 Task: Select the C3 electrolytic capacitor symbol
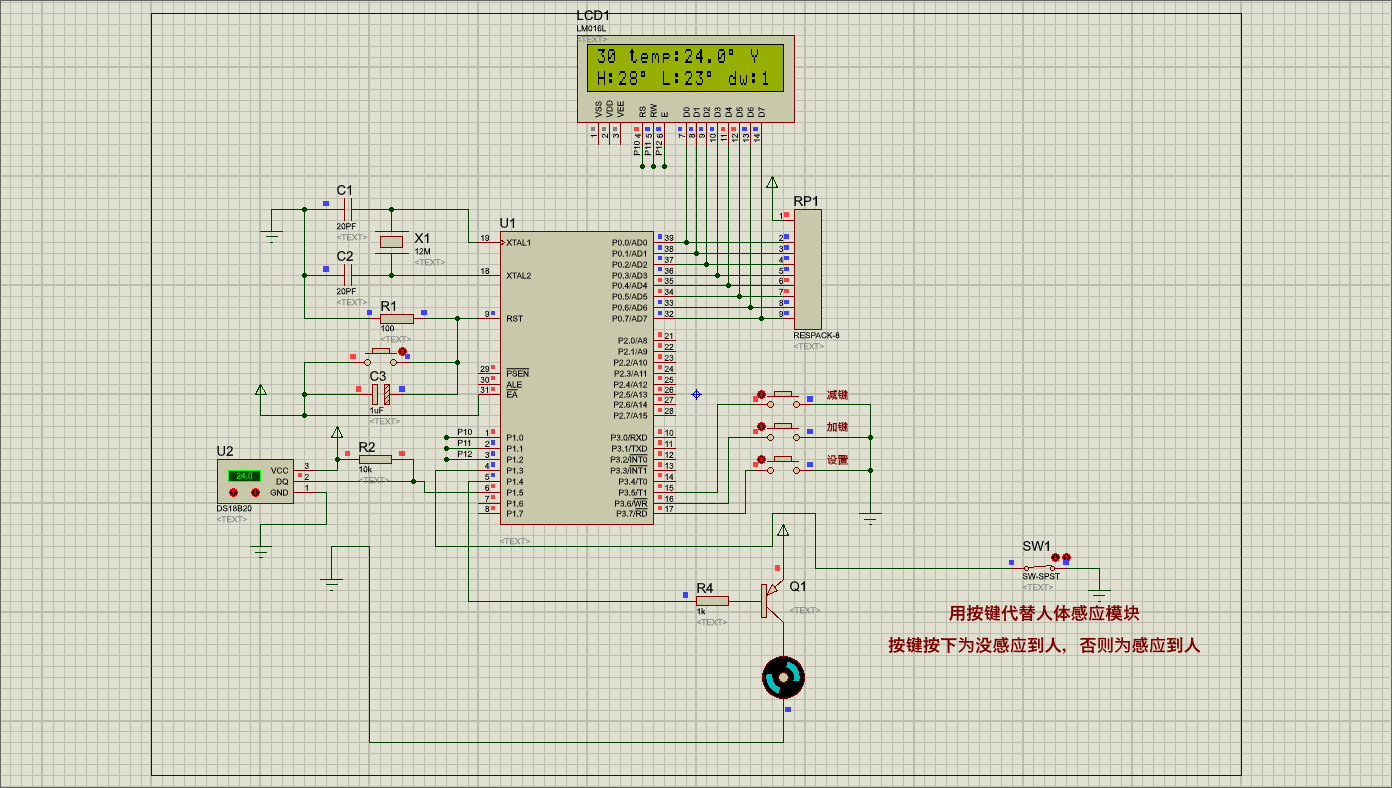pyautogui.click(x=379, y=394)
